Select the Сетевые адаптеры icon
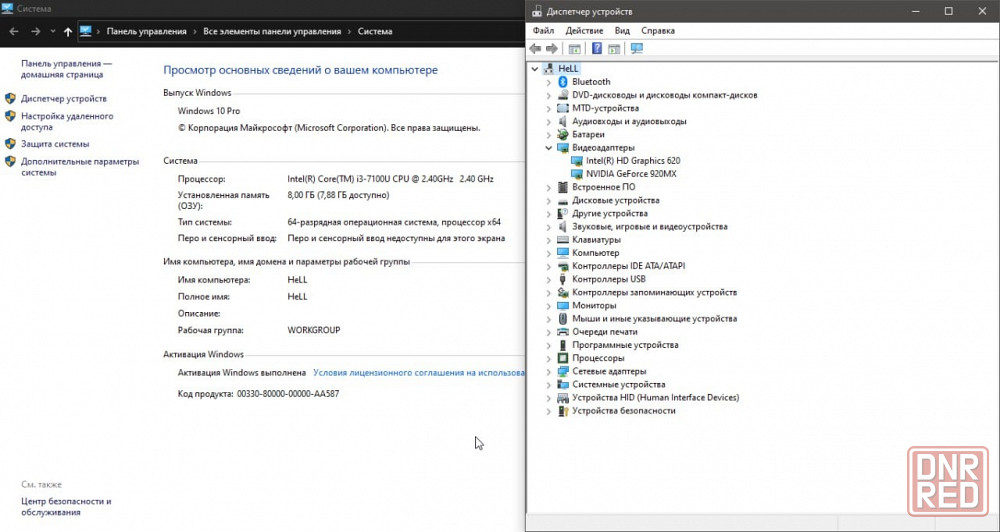The height and width of the screenshot is (532, 1000). pos(562,371)
